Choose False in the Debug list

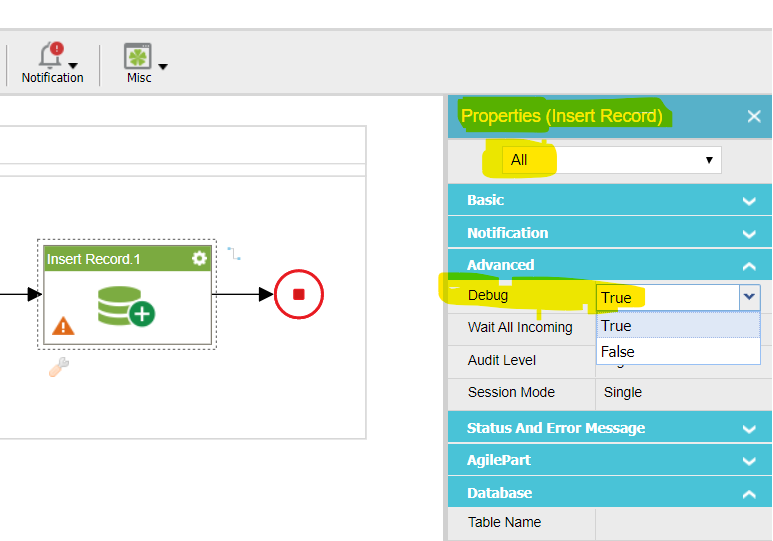[677, 352]
